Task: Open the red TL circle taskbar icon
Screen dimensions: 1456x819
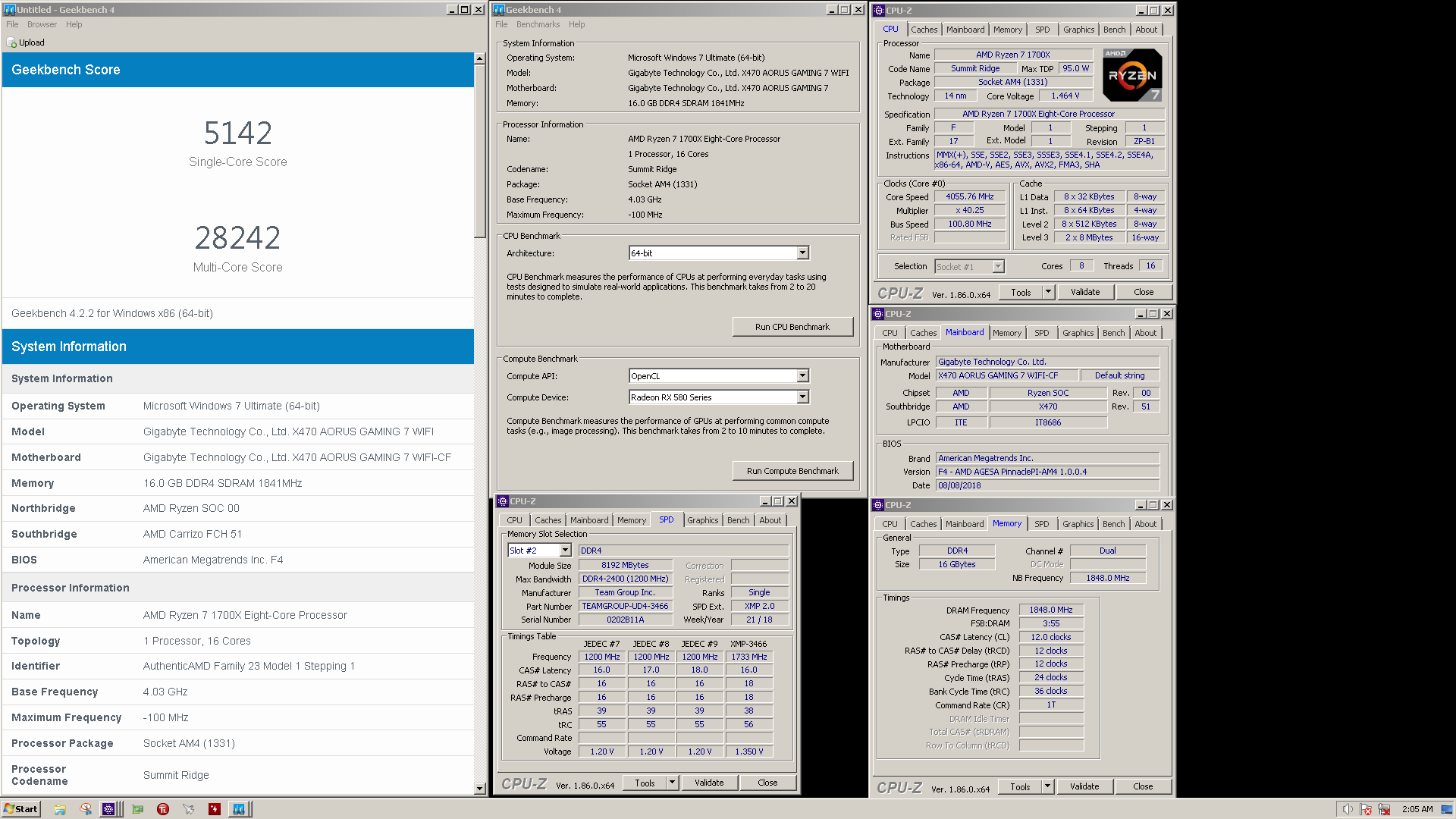Action: click(x=163, y=809)
